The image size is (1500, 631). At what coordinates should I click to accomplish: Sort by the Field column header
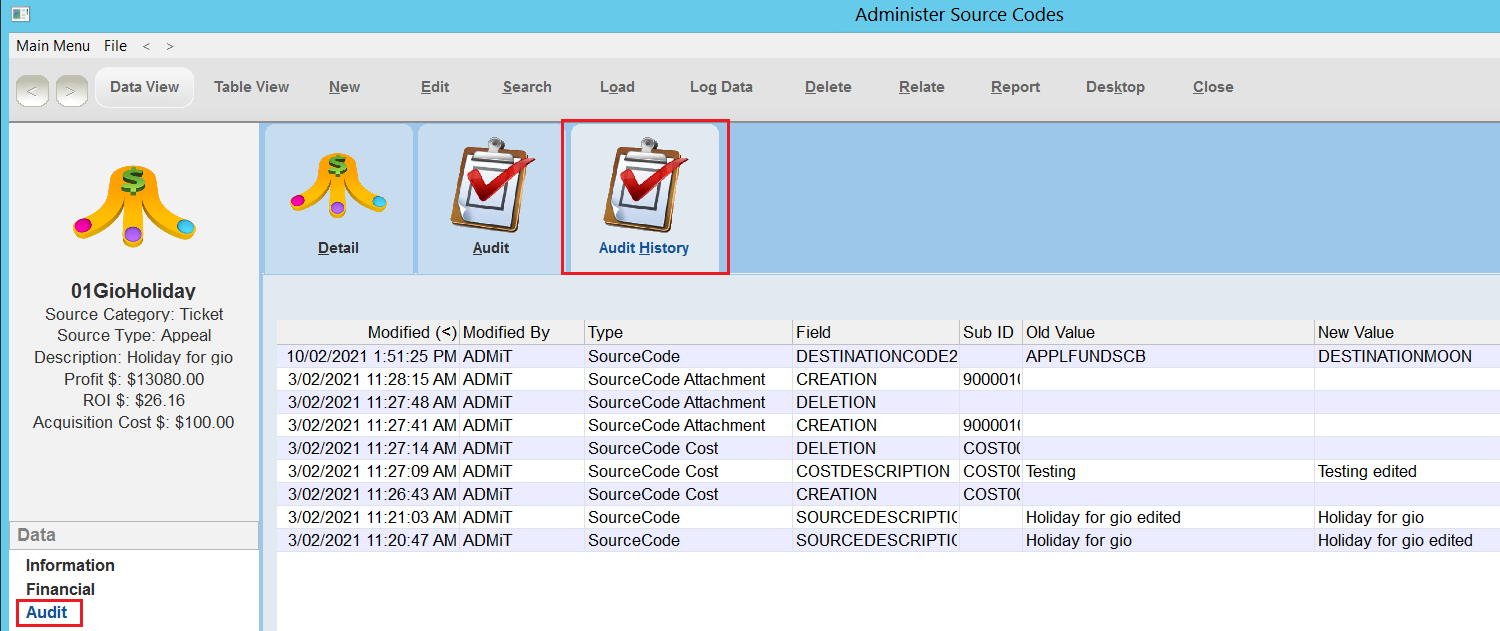pyautogui.click(x=876, y=332)
